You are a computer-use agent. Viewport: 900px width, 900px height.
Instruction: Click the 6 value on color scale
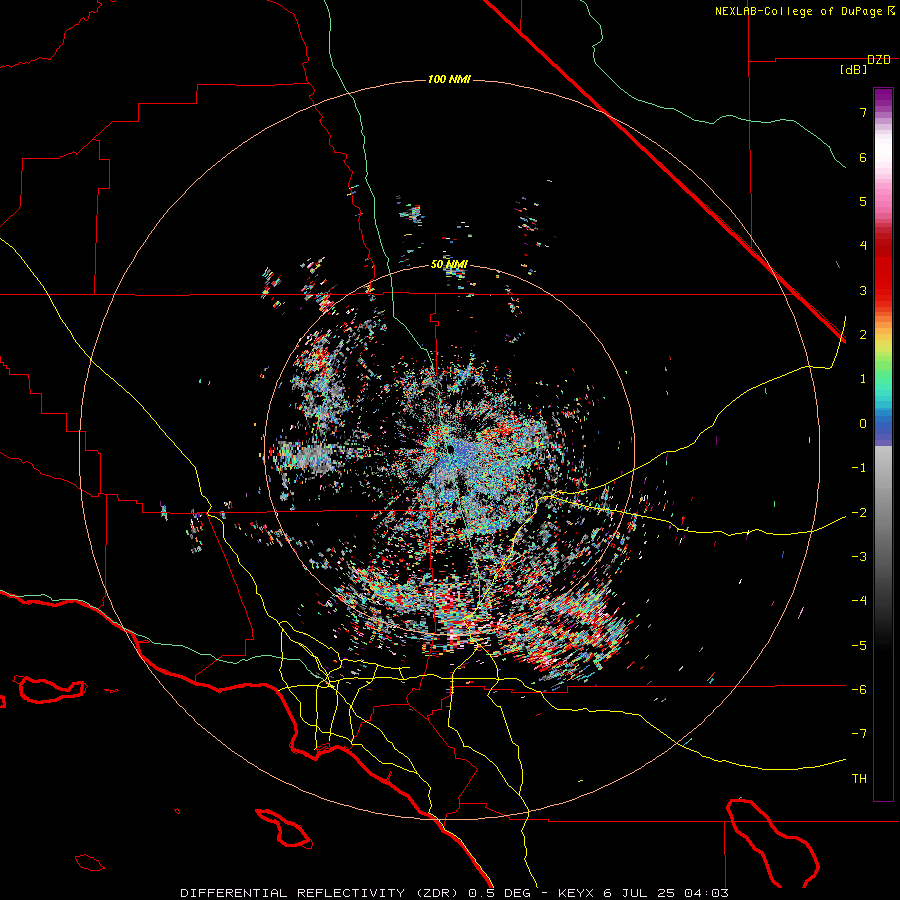click(x=863, y=157)
